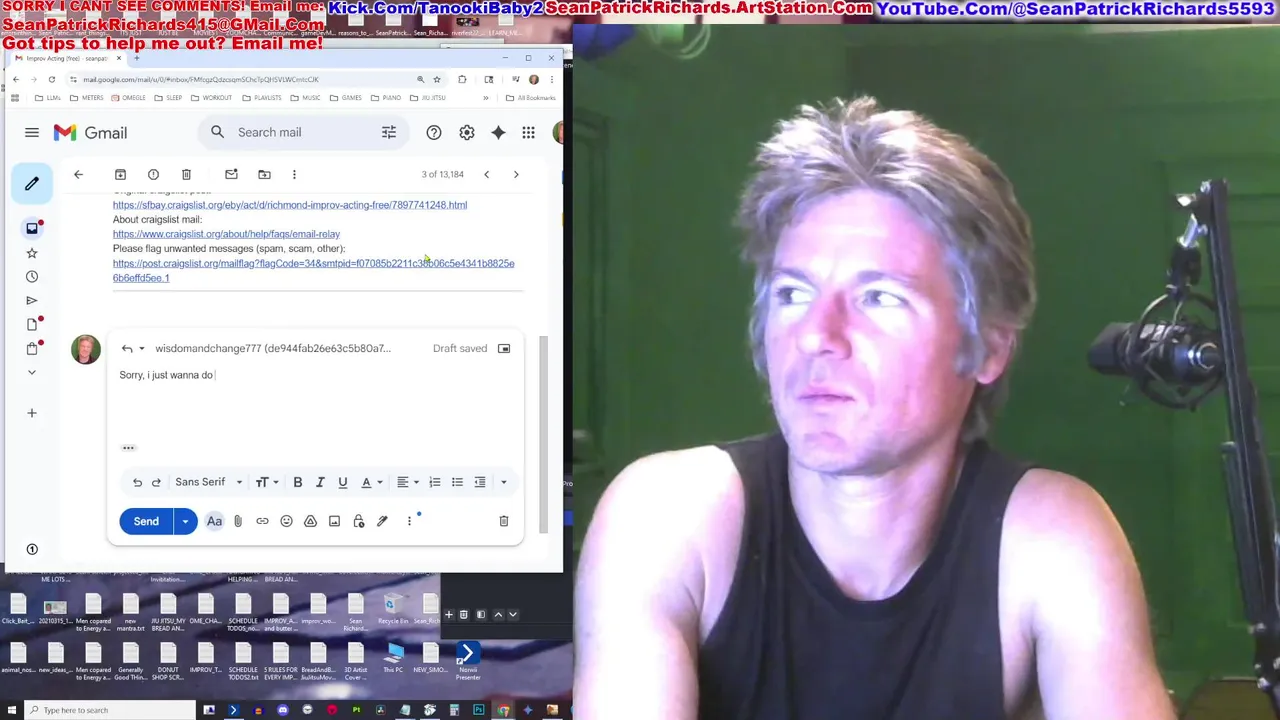Send the reply email

(146, 521)
